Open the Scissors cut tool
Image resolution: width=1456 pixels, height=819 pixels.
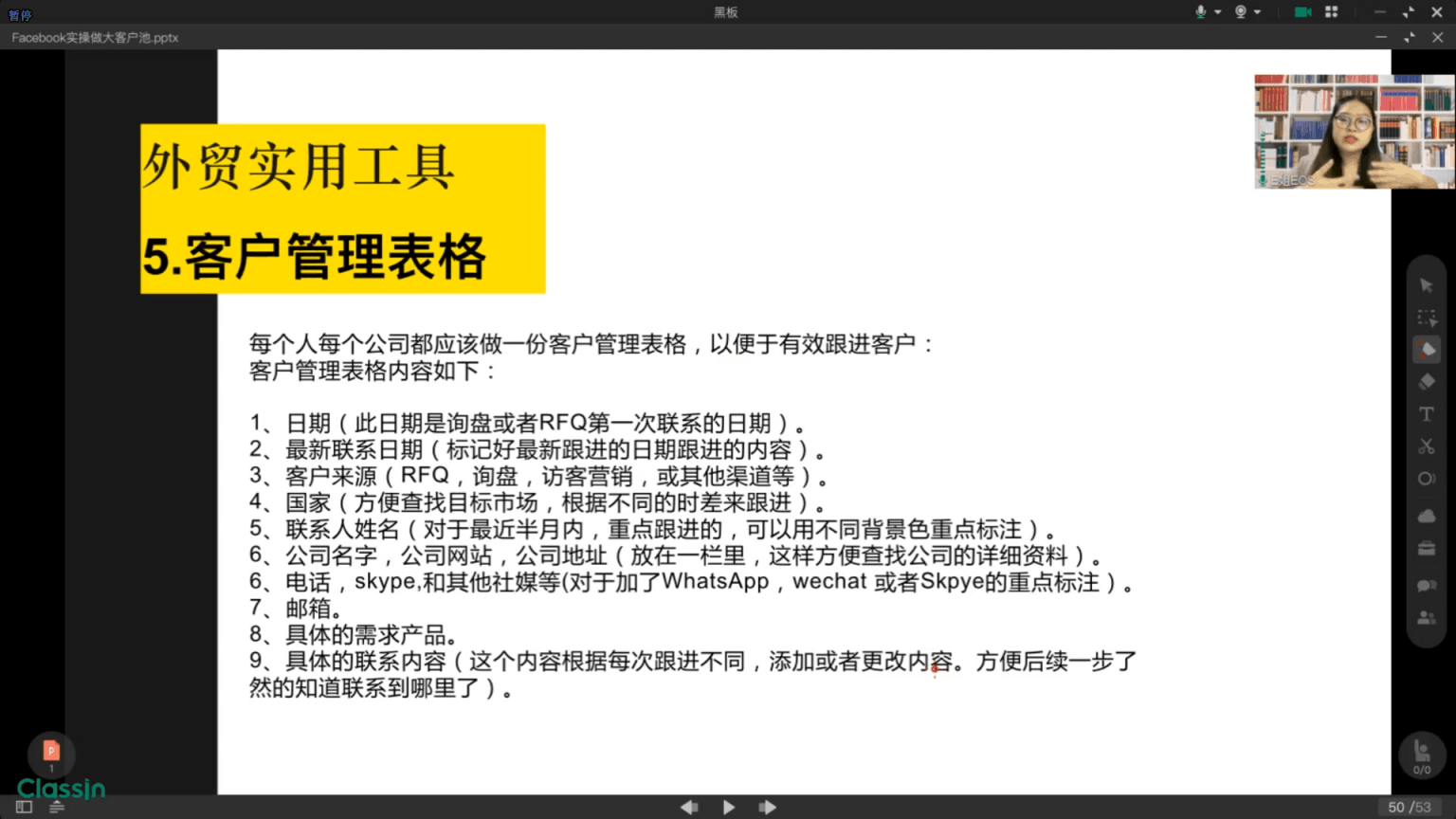[1426, 446]
